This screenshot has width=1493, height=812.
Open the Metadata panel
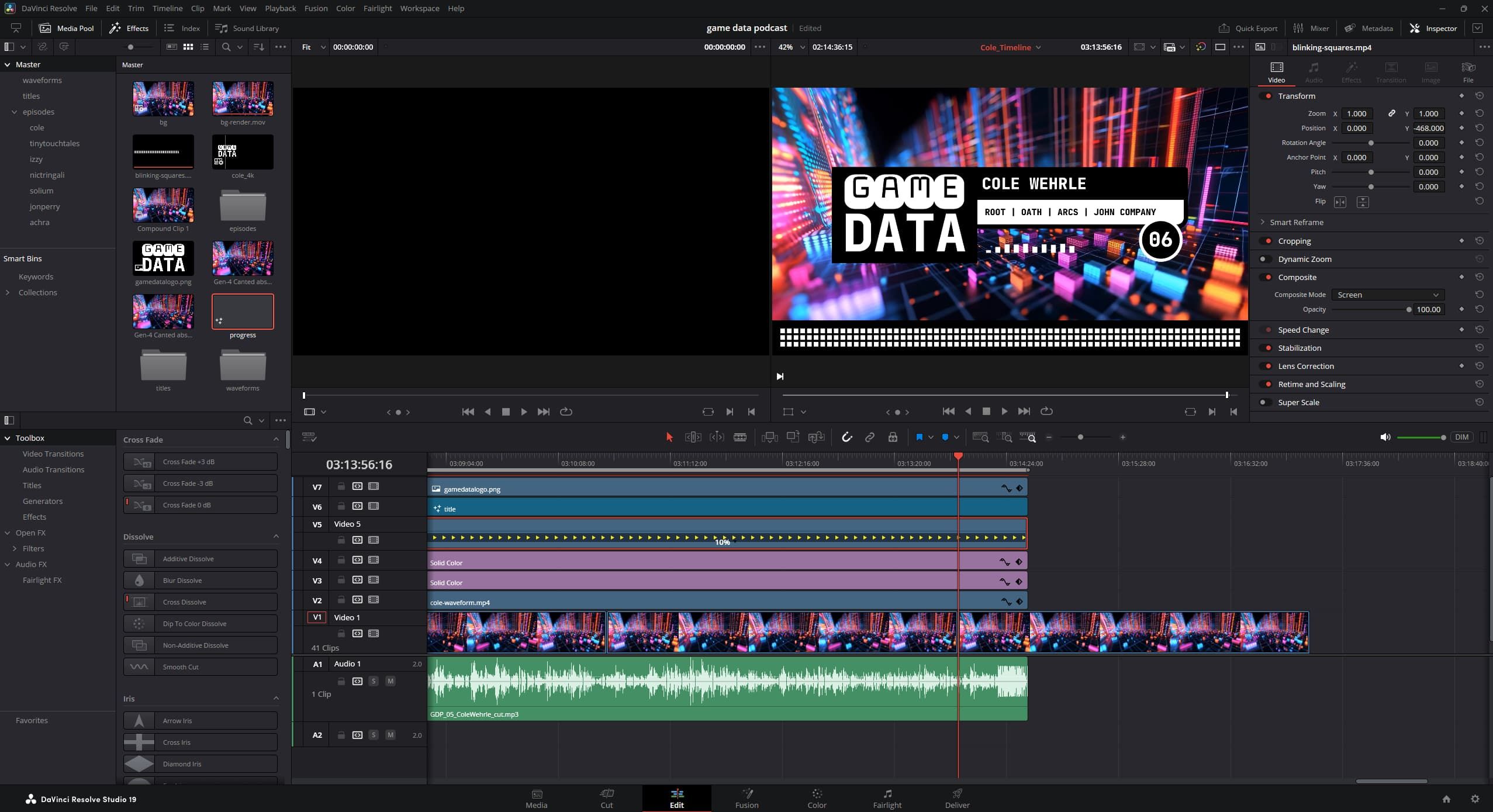(x=1368, y=28)
